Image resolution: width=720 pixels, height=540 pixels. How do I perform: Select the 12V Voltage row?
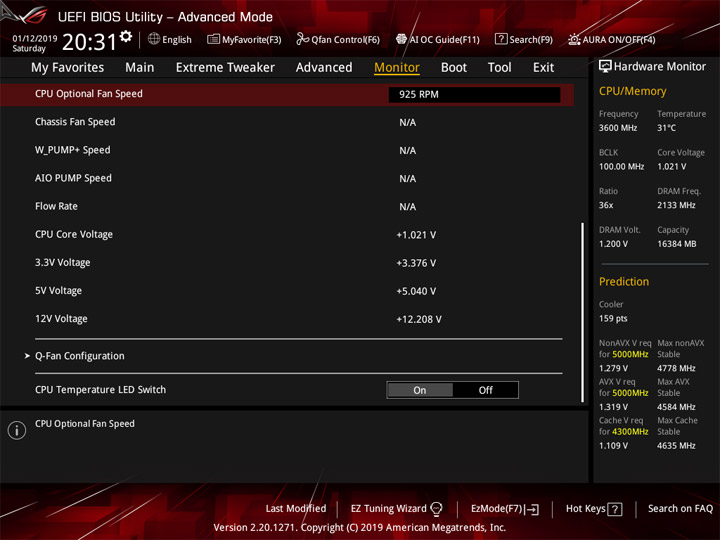[x=287, y=319]
